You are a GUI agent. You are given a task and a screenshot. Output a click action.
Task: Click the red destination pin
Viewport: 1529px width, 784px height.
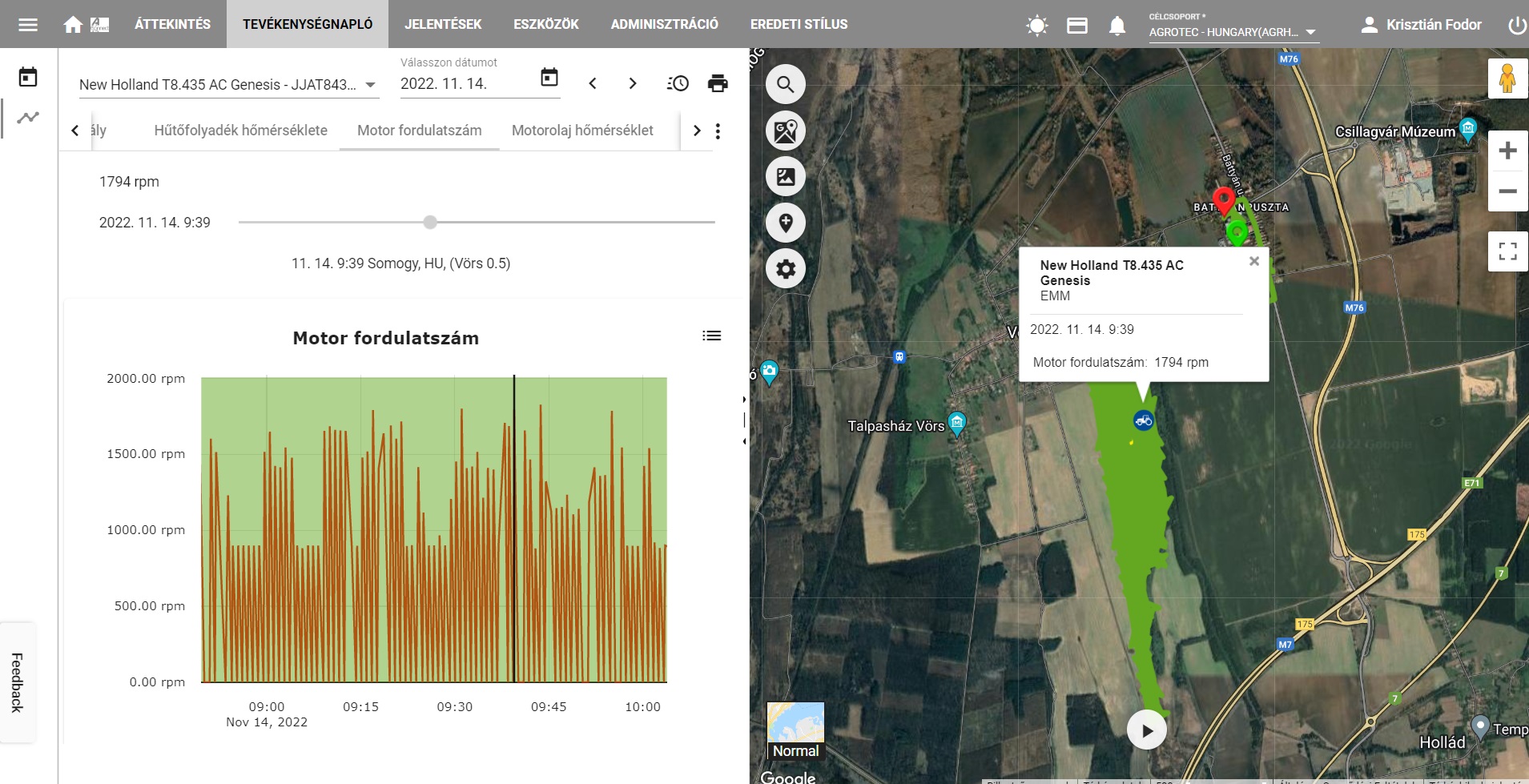[x=1223, y=201]
